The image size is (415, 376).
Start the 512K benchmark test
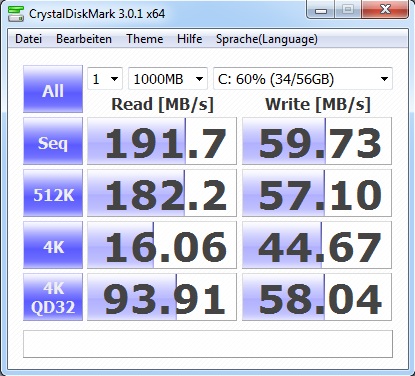click(53, 193)
